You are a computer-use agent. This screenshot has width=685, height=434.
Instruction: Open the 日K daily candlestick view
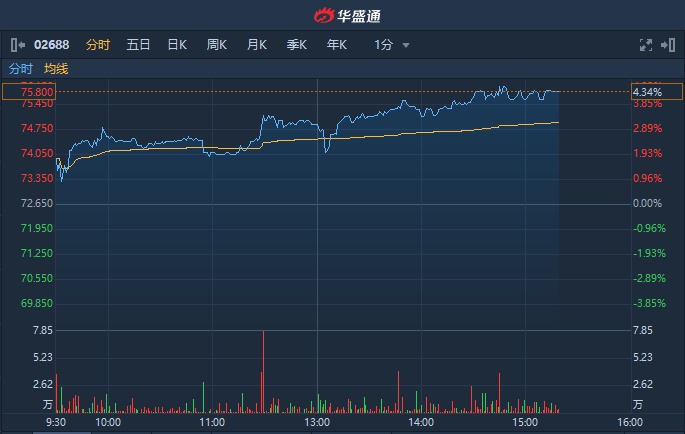[x=177, y=45]
